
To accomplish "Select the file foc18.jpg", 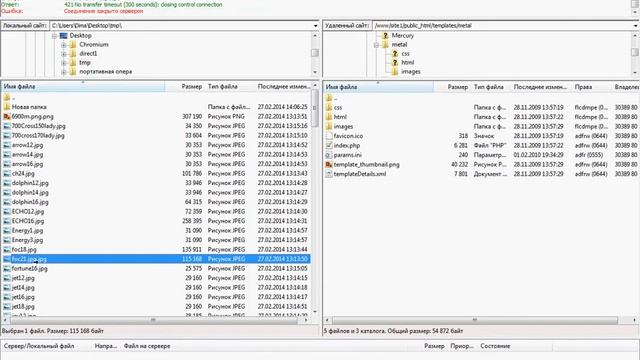I will (24, 249).
